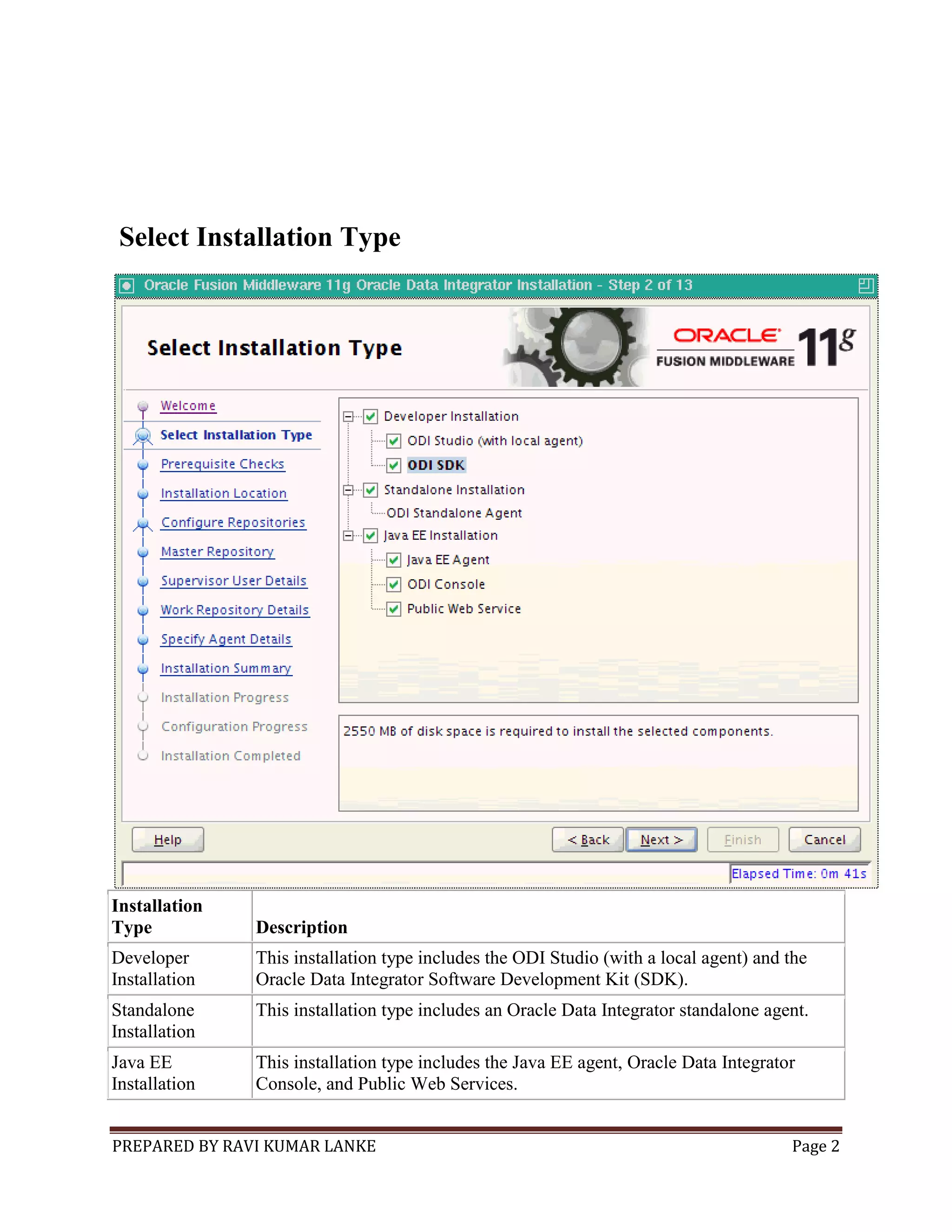952x1232 pixels.
Task: Toggle the ODI SDK checkbox
Action: 394,466
